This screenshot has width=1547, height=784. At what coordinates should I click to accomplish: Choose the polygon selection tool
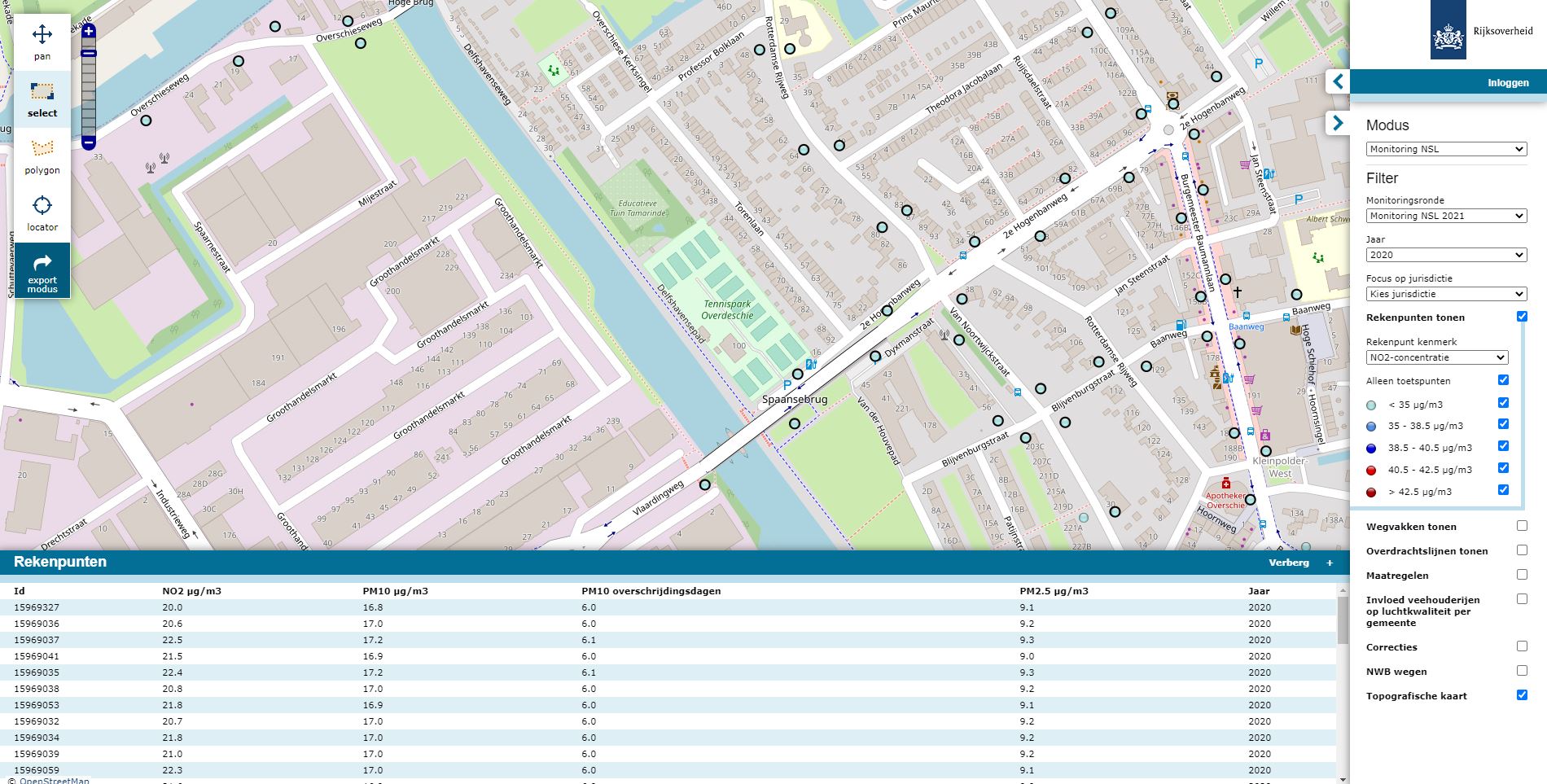pyautogui.click(x=42, y=156)
